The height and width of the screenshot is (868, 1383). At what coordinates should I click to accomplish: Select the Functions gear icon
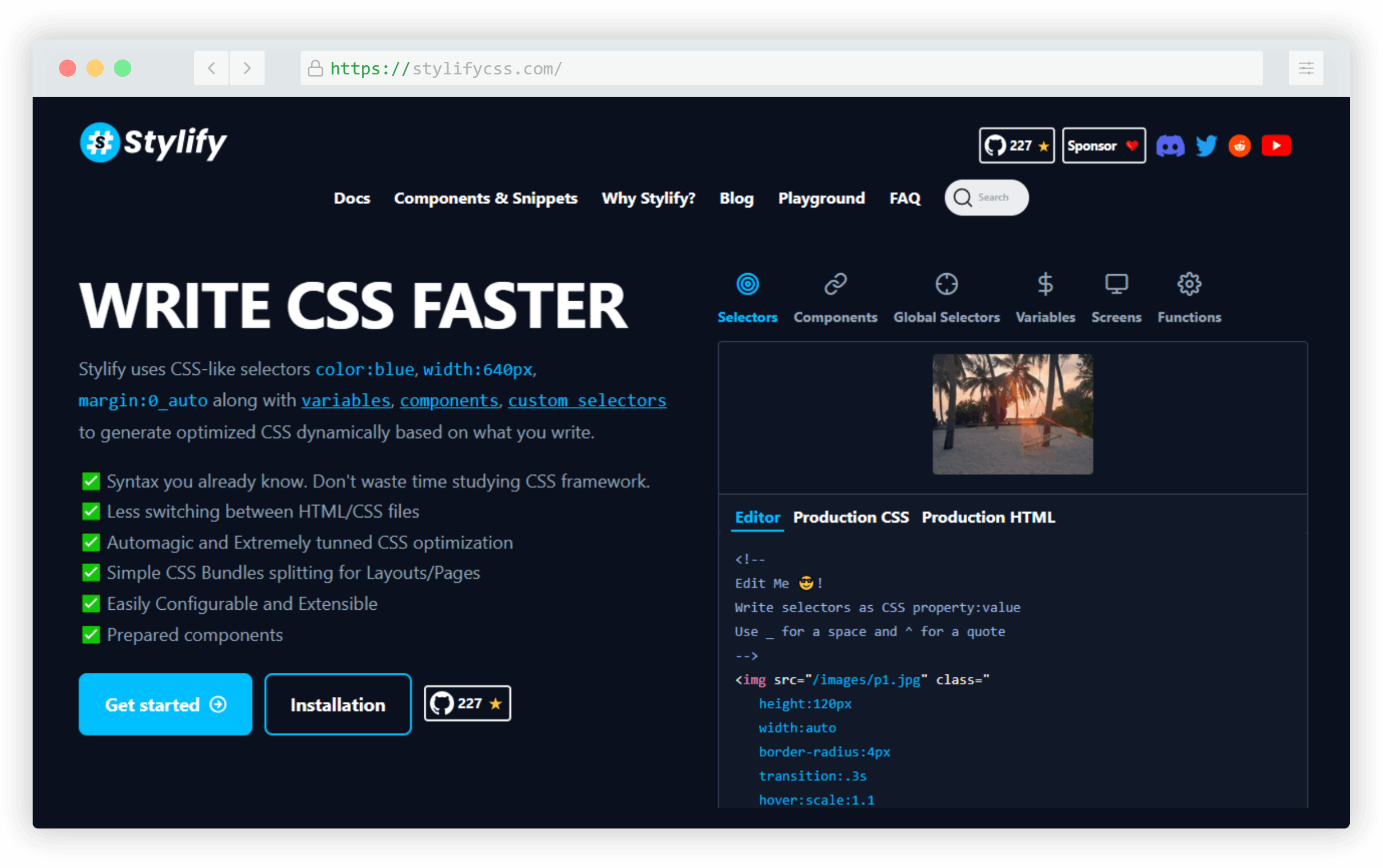[x=1188, y=284]
